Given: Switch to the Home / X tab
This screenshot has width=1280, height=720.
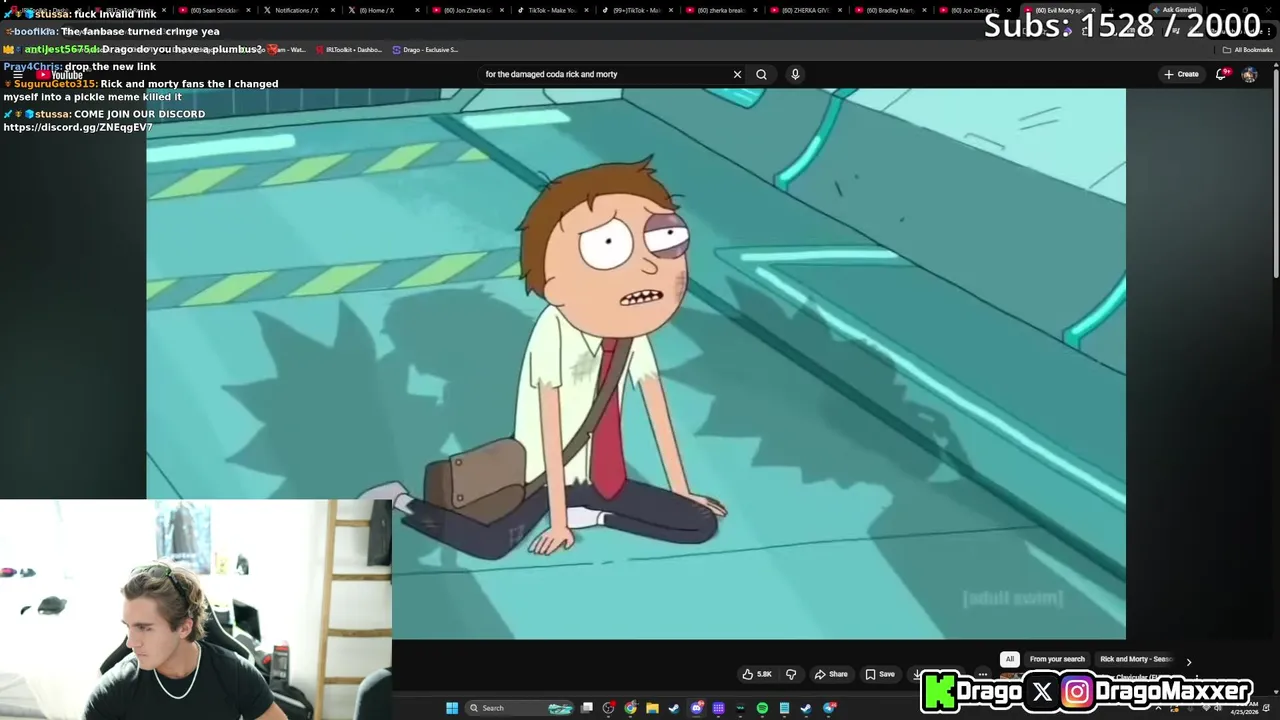Looking at the screenshot, I should [x=383, y=10].
